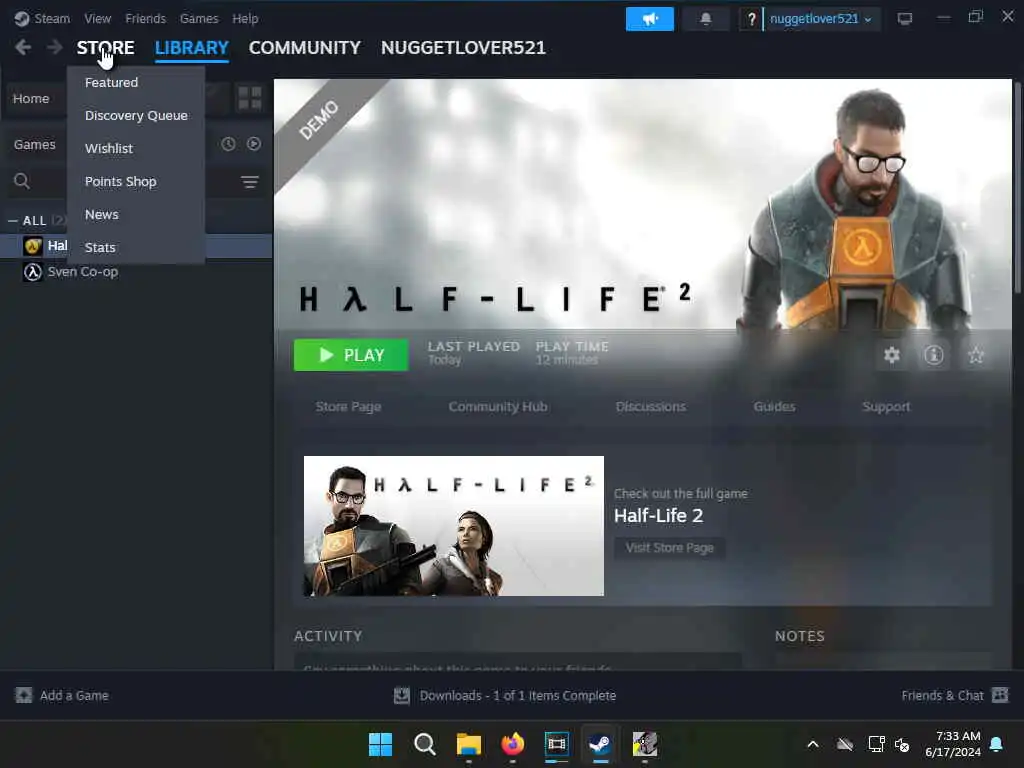
Task: Open Points Shop from Store menu
Action: 120,182
